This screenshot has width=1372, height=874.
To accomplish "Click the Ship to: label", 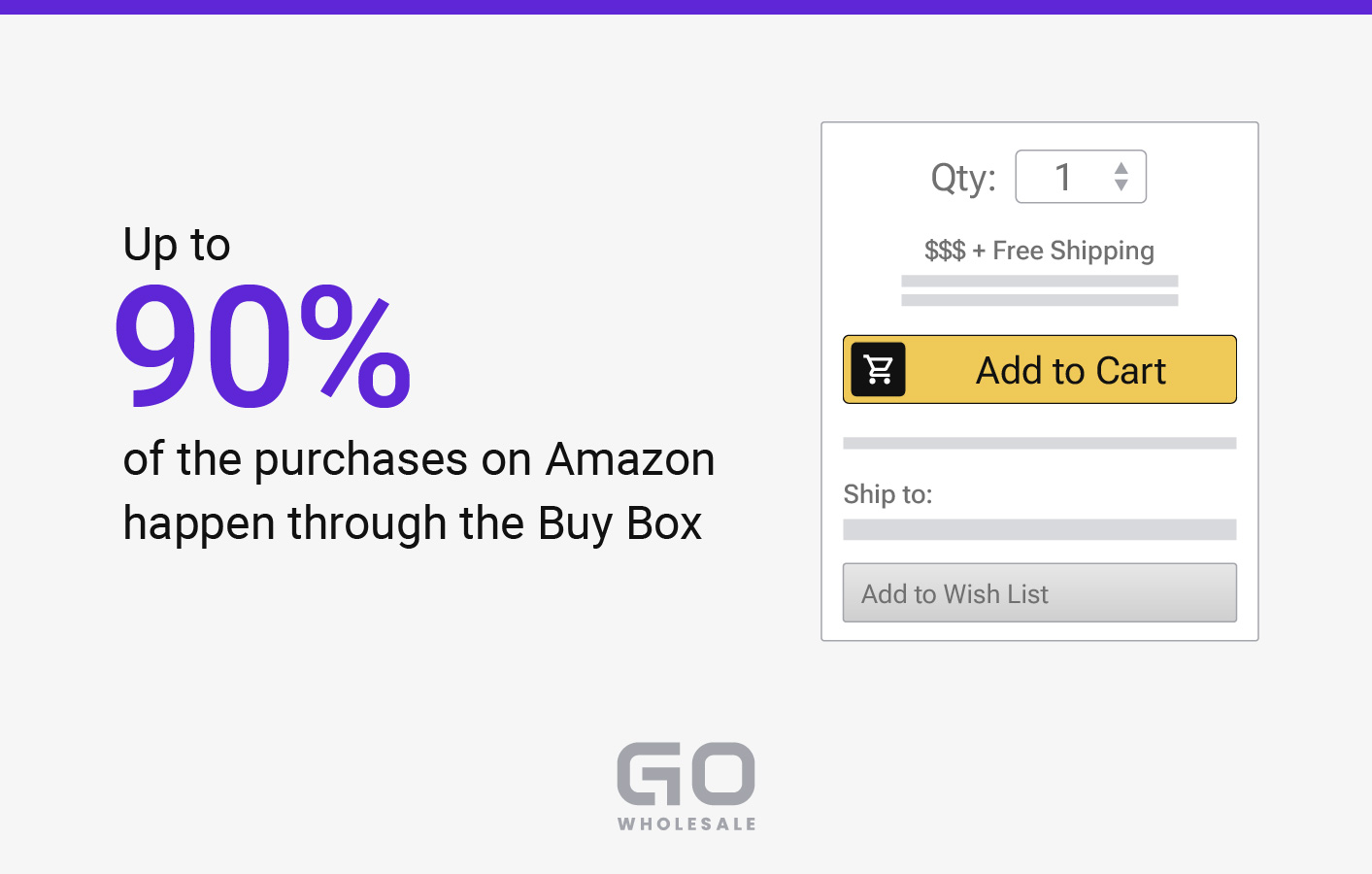I will click(887, 494).
